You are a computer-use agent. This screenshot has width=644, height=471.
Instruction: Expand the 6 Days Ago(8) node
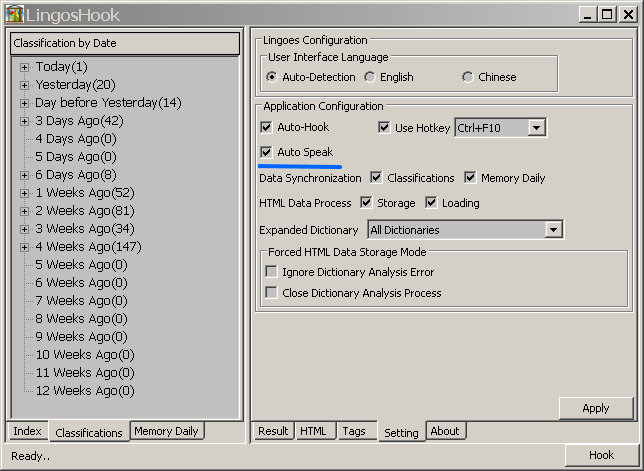24,175
